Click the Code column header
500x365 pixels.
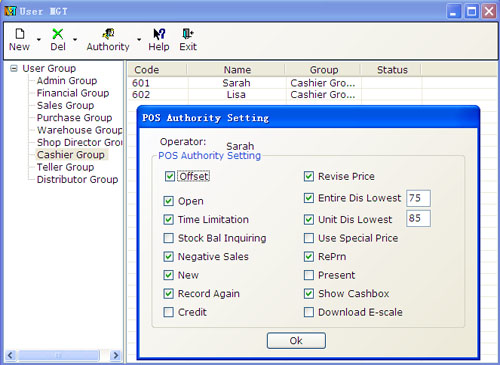coord(157,70)
